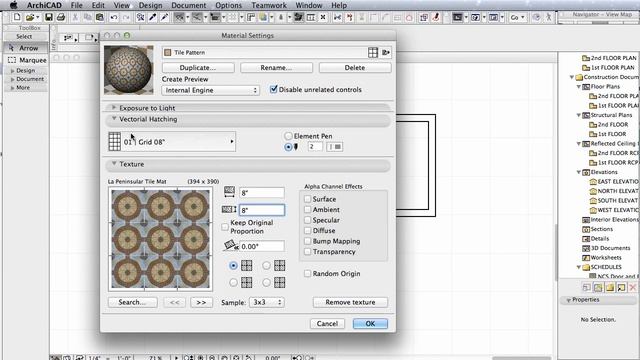Enable Keep Original Proportion checkbox

pyautogui.click(x=225, y=227)
